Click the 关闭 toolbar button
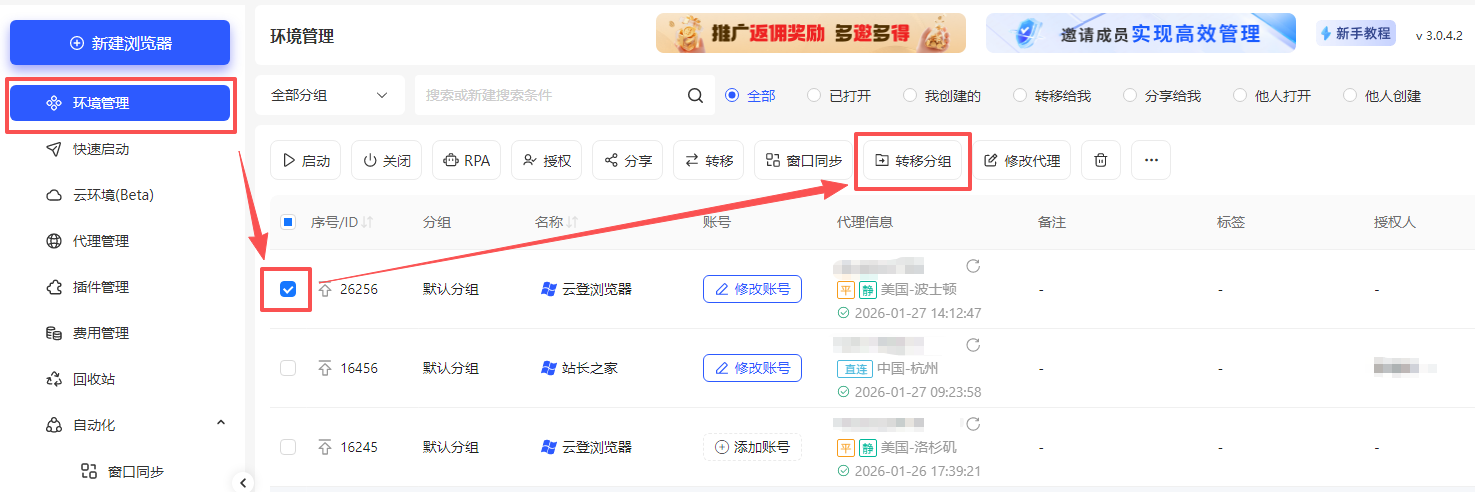 pyautogui.click(x=387, y=160)
